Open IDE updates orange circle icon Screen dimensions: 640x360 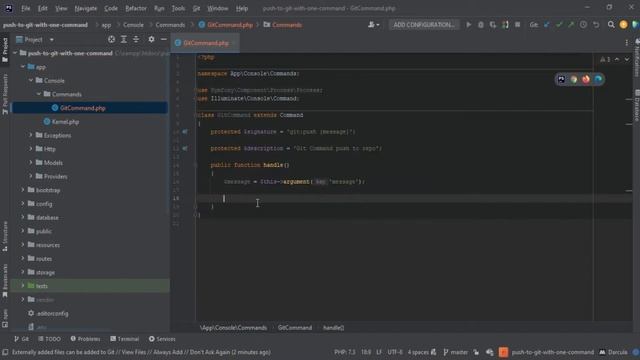(x=623, y=25)
